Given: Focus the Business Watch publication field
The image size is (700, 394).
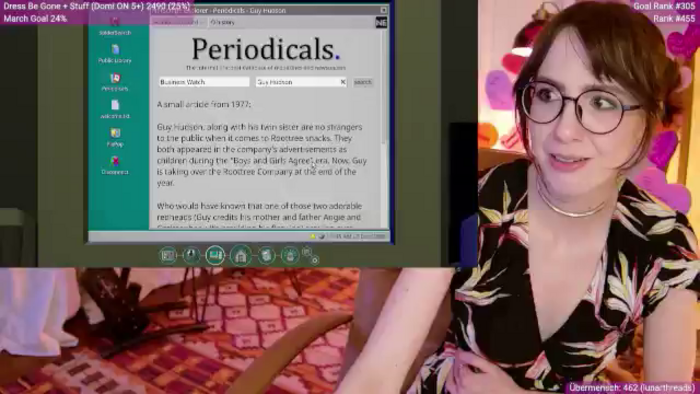Looking at the screenshot, I should point(204,82).
